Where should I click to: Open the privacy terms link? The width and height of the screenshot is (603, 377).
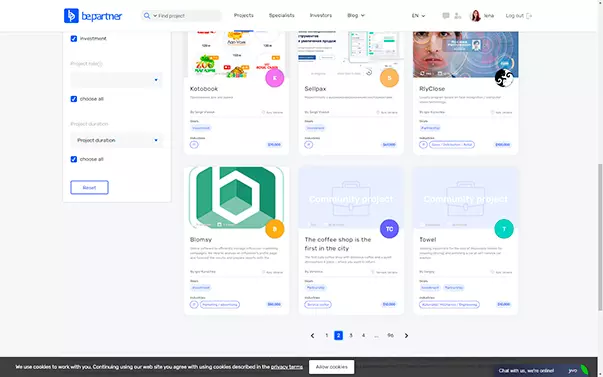point(287,367)
